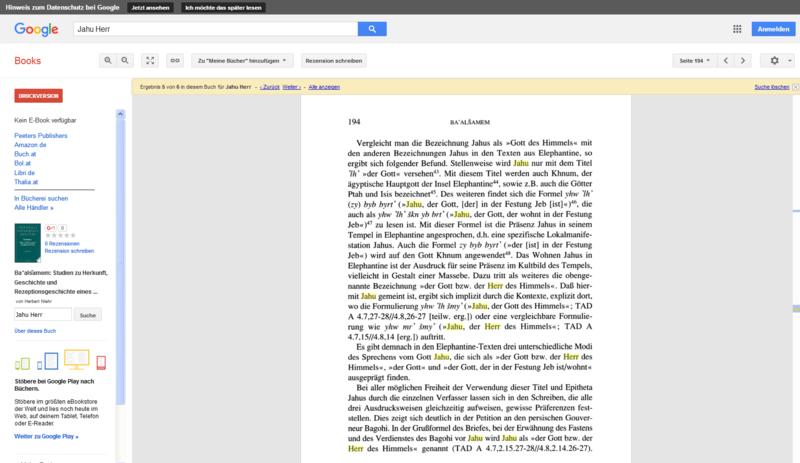Viewport: 800px width, 463px height.
Task: Zoom out of the book page
Action: pos(126,61)
